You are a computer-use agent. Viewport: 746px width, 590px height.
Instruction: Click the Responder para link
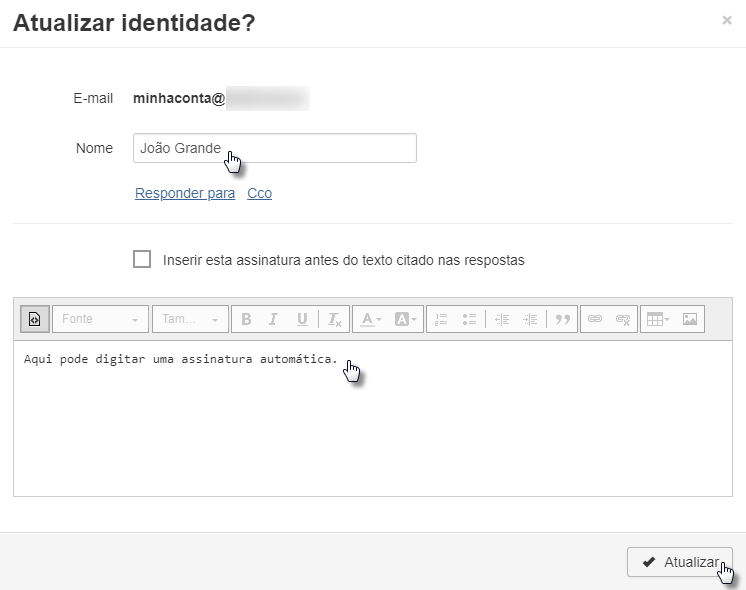(185, 193)
